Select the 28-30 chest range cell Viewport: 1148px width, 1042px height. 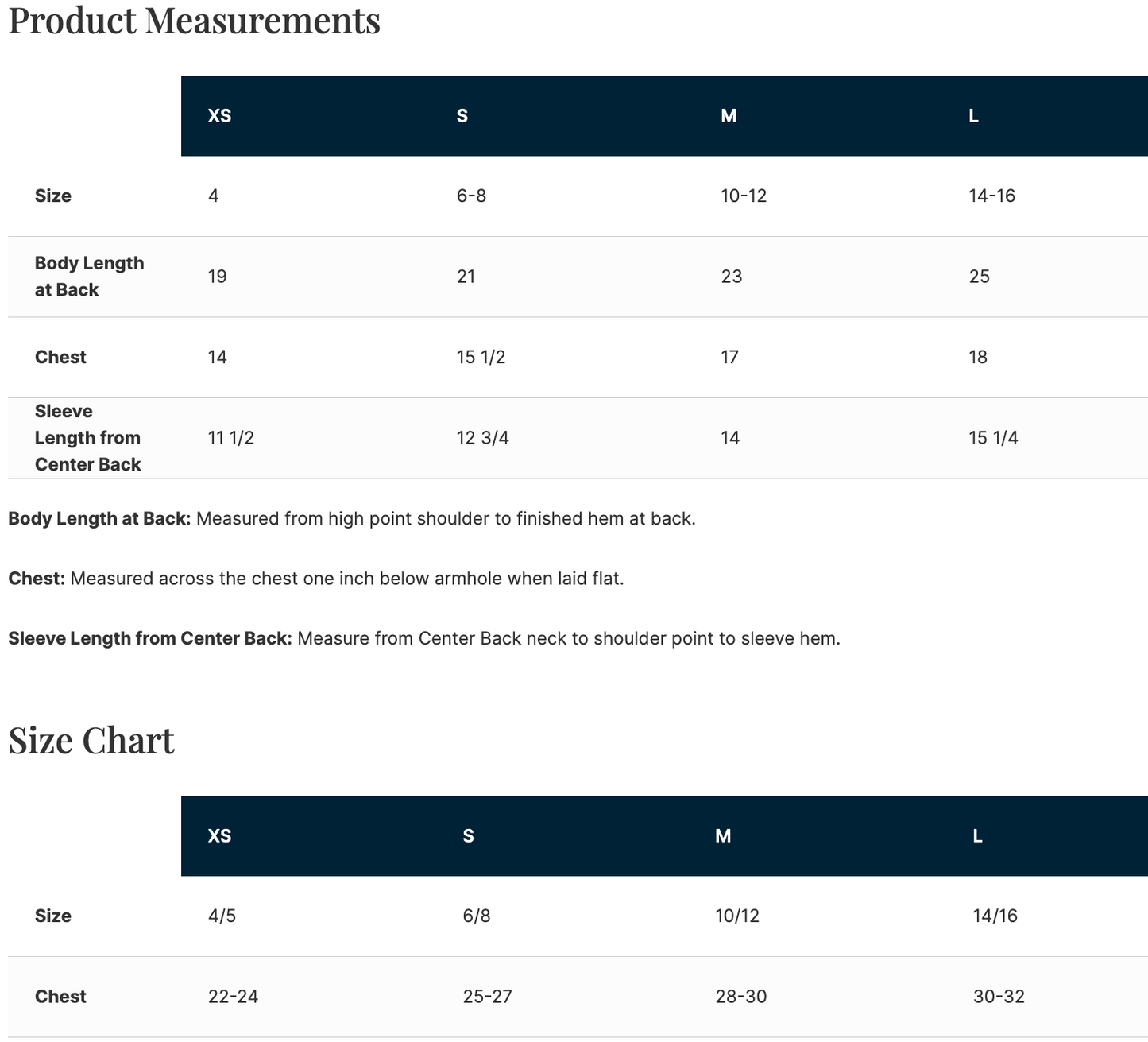click(740, 997)
